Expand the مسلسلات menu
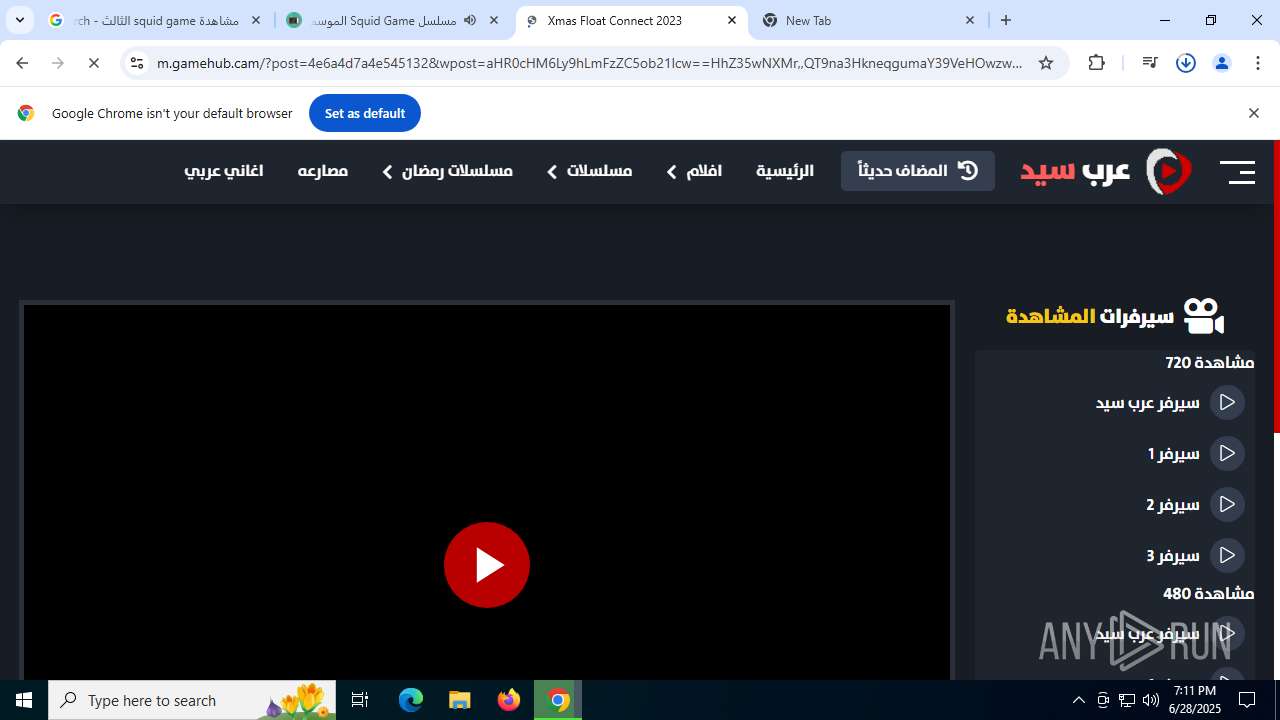Screen dimensions: 1280x720 [x=589, y=171]
